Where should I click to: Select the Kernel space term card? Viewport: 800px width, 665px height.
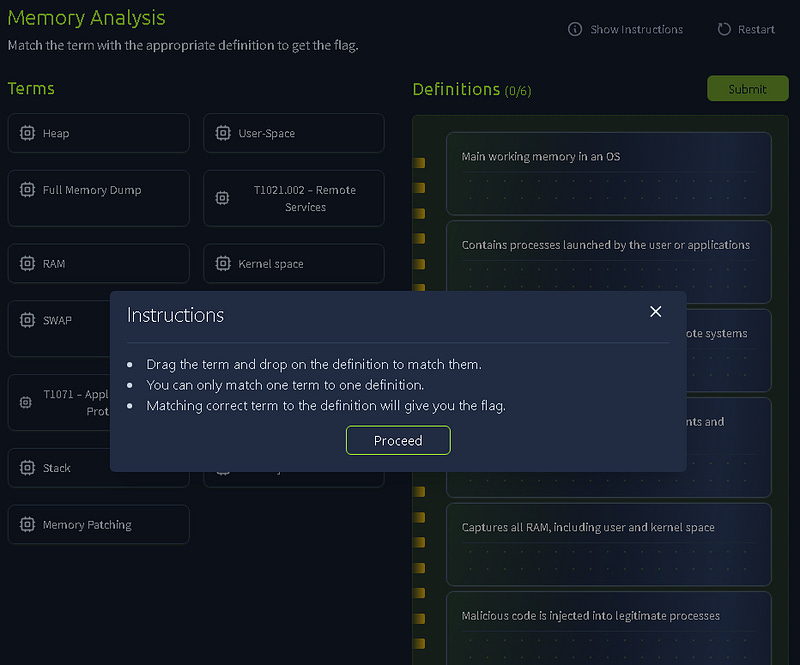point(293,263)
